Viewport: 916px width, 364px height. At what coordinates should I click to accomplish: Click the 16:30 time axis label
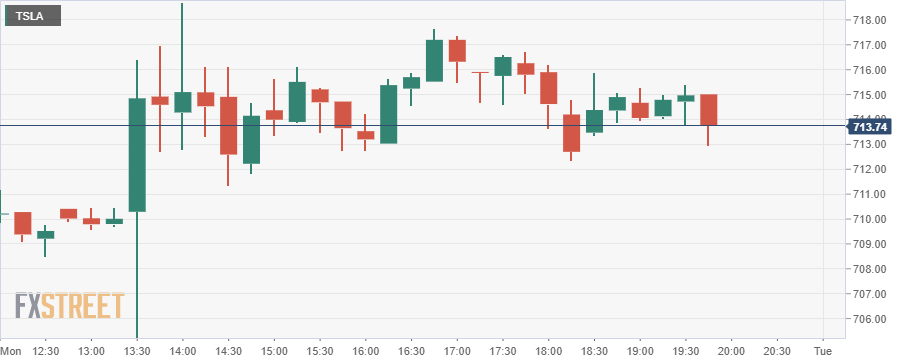411,351
